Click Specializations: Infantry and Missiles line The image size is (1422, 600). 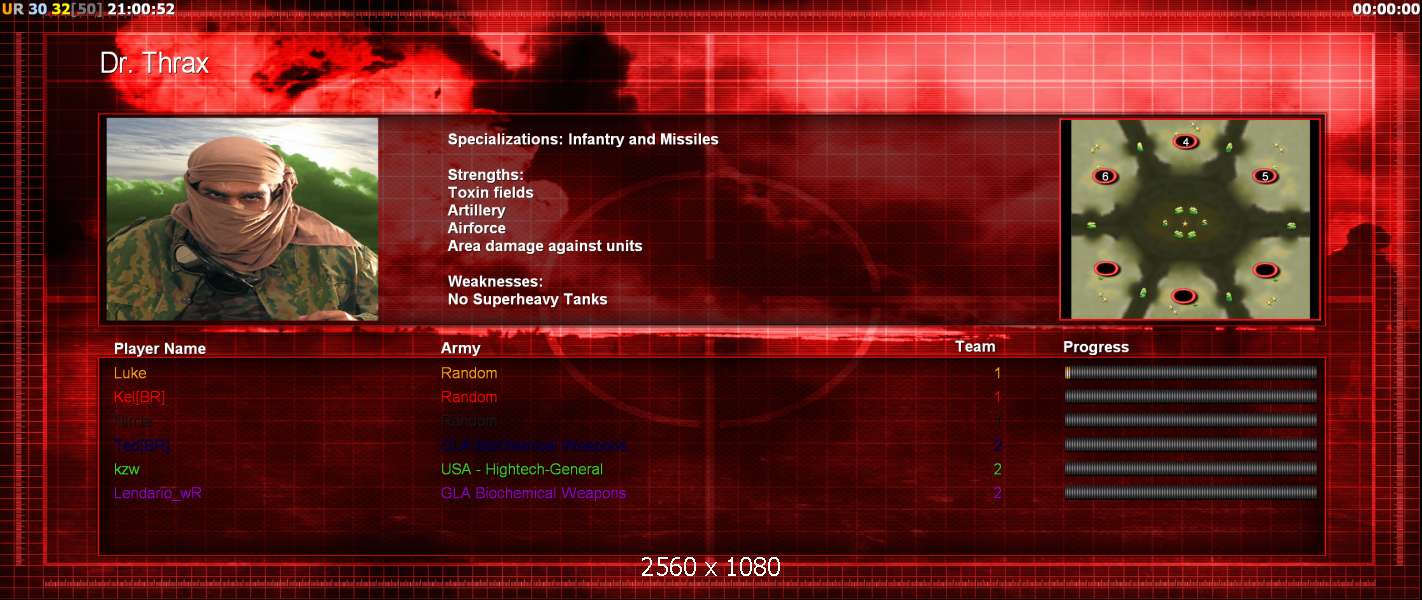583,139
